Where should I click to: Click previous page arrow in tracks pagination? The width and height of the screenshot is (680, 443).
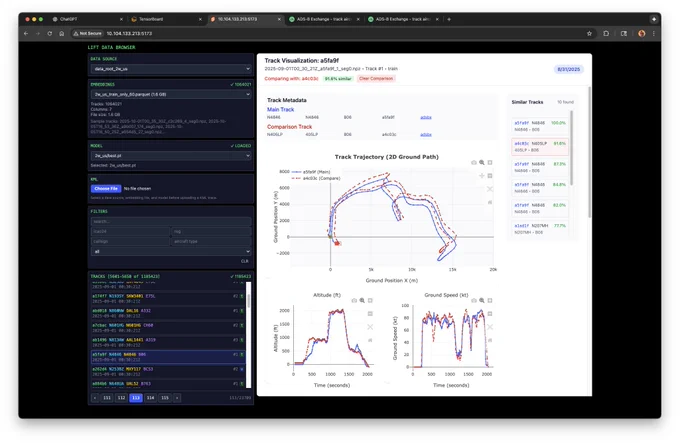(95, 397)
